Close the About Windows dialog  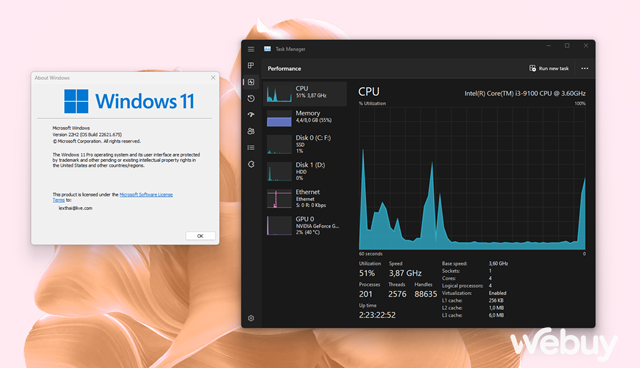coord(213,78)
